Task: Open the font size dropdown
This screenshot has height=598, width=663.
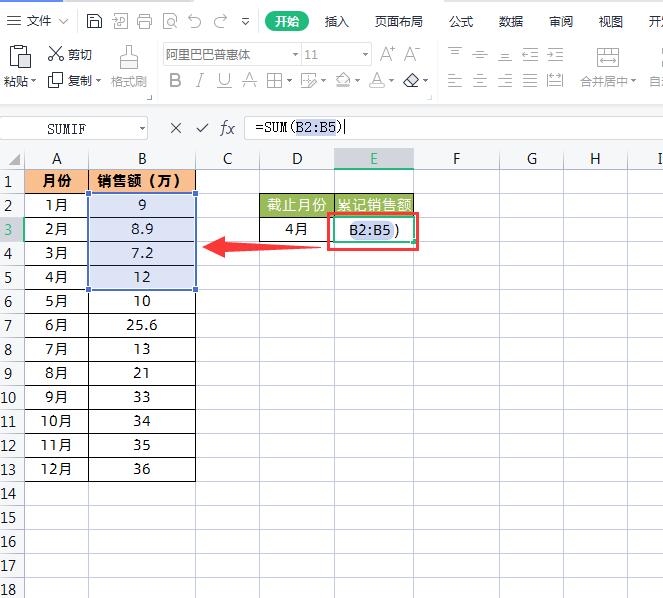Action: pyautogui.click(x=365, y=55)
